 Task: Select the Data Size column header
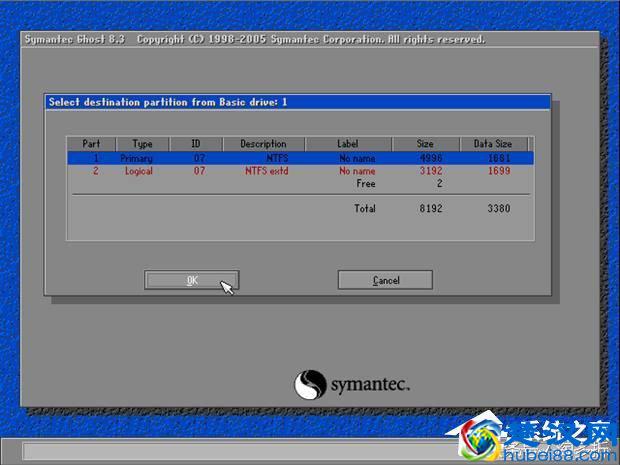[x=492, y=144]
